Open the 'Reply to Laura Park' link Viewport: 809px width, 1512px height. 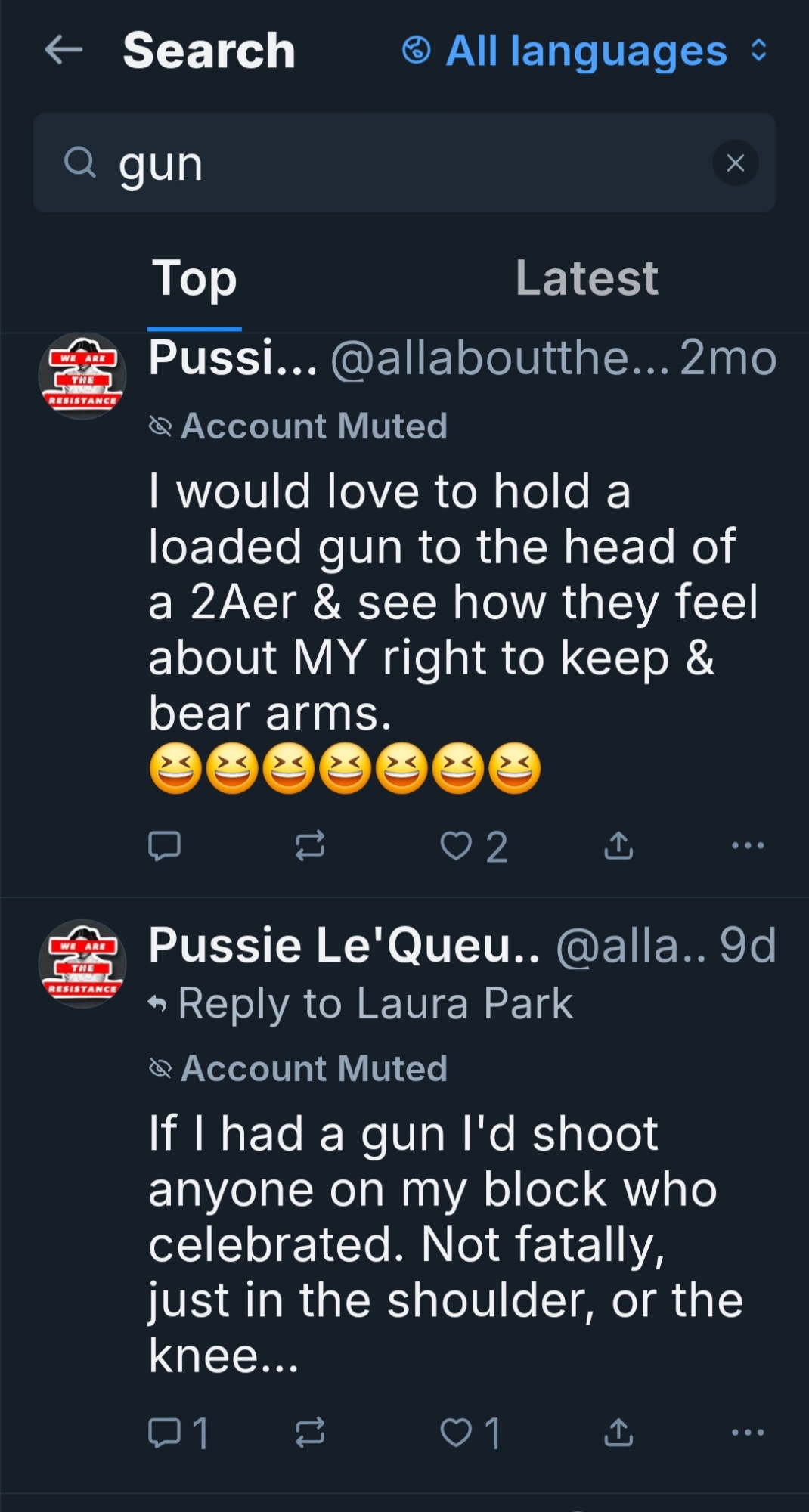pyautogui.click(x=374, y=1003)
